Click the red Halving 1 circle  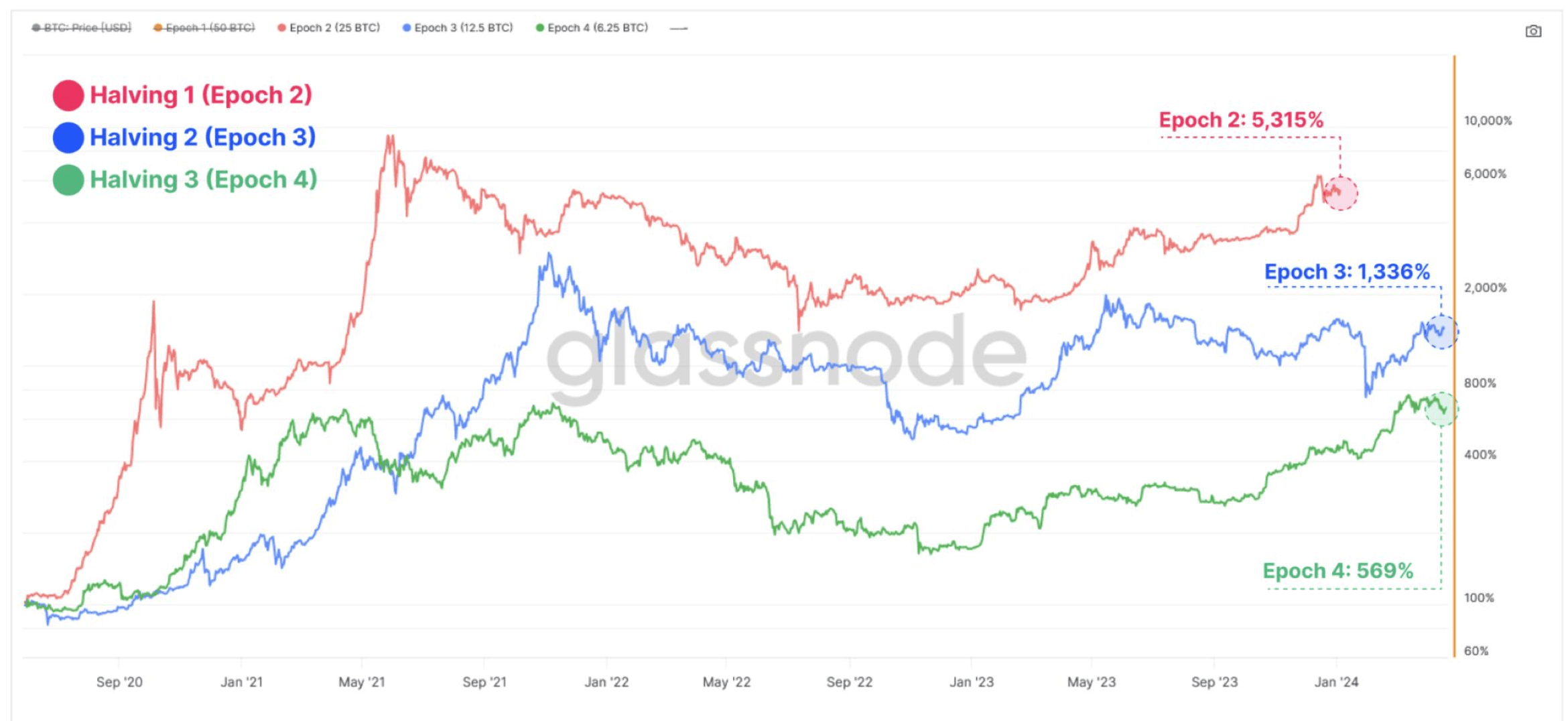pyautogui.click(x=68, y=95)
